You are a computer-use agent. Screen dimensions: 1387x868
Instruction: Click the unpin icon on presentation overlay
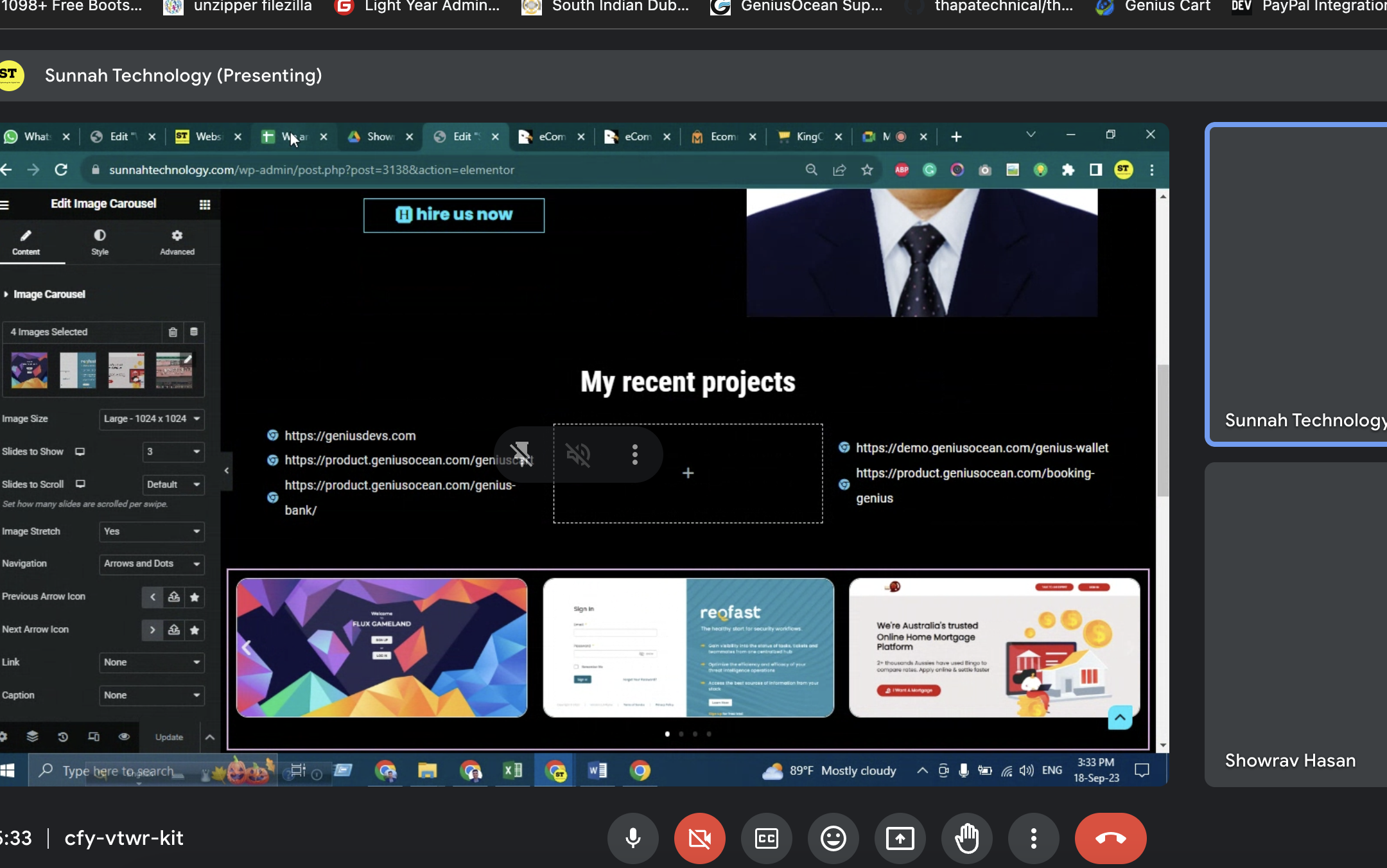click(x=521, y=455)
